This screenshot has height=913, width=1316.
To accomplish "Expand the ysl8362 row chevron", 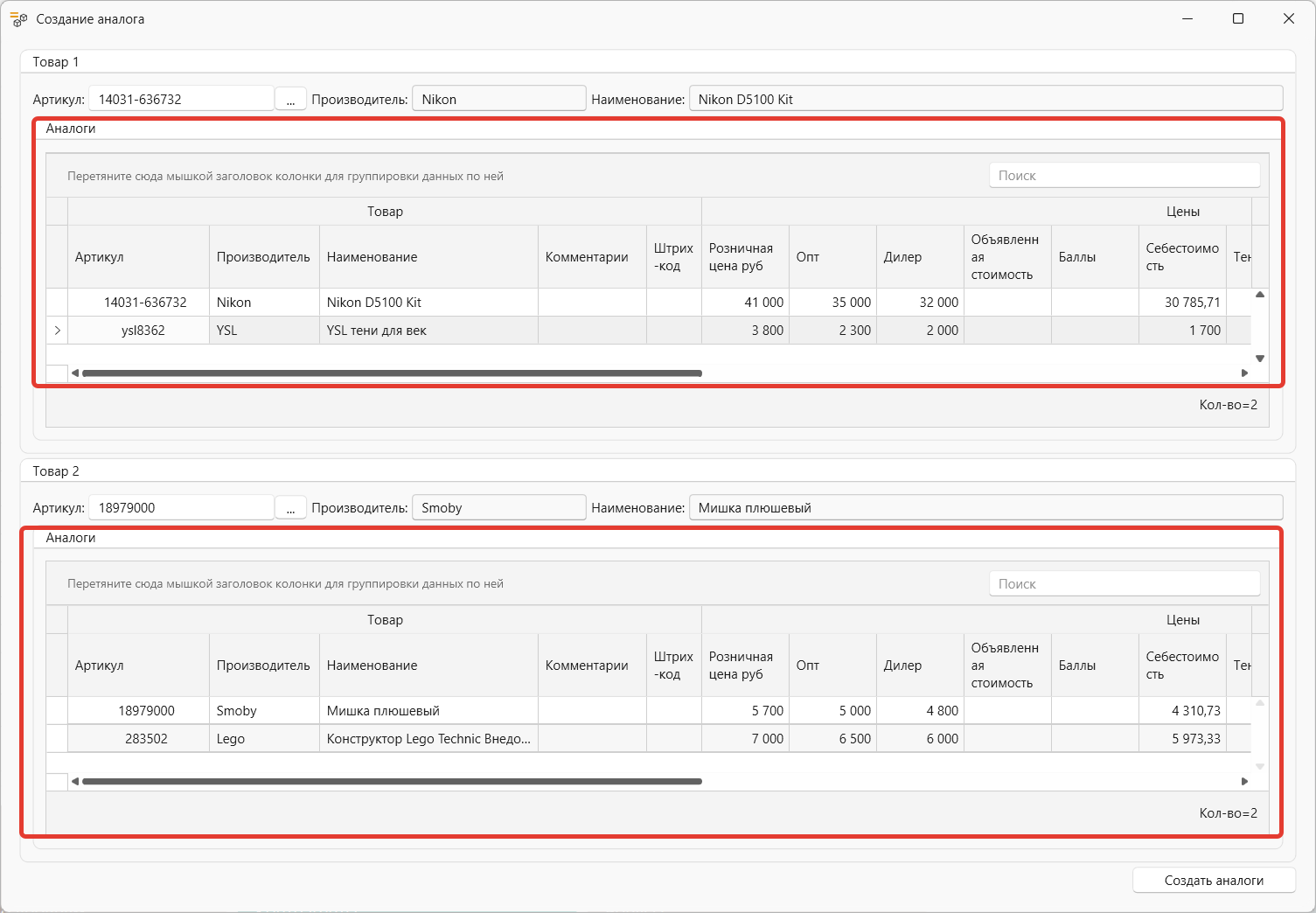I will pos(57,330).
